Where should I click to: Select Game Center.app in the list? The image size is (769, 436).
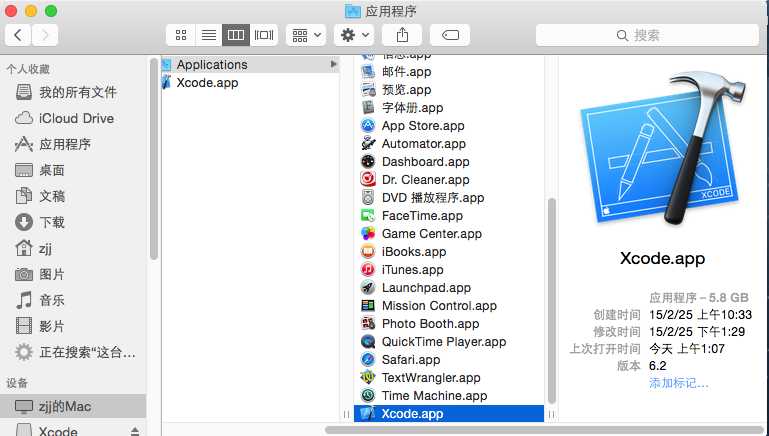pyautogui.click(x=449, y=233)
